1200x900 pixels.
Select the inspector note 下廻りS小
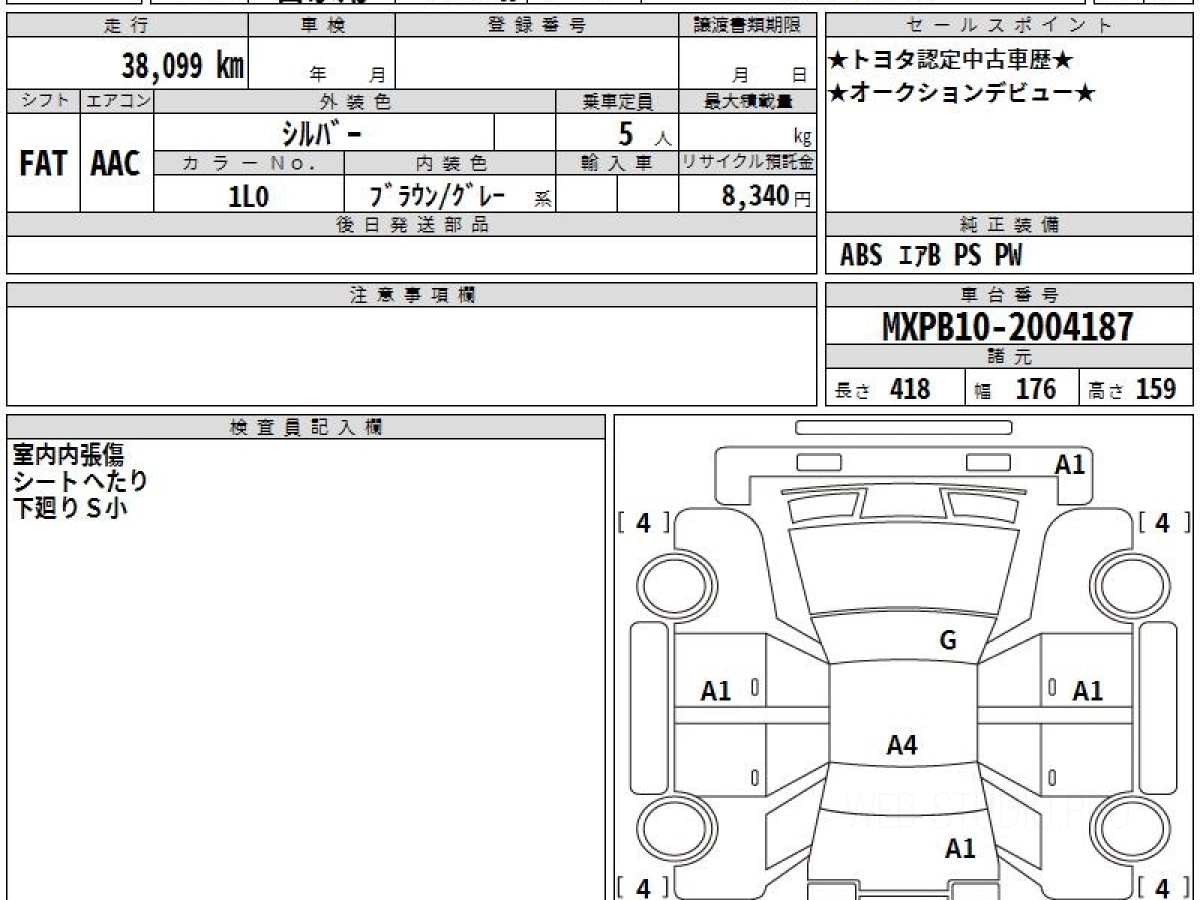click(70, 508)
